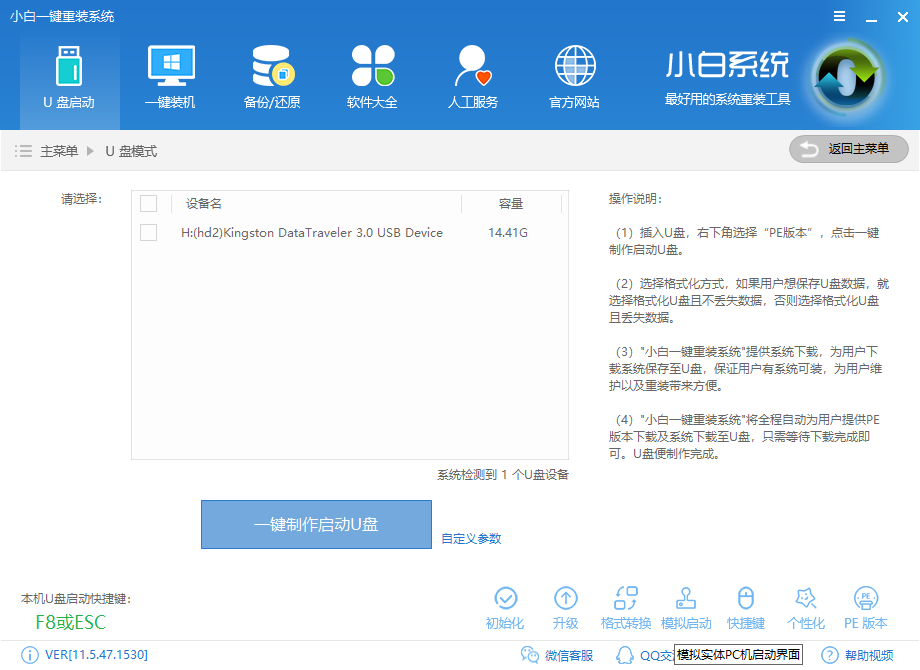
Task: Check the select-all checkbox in device list header
Action: click(149, 203)
